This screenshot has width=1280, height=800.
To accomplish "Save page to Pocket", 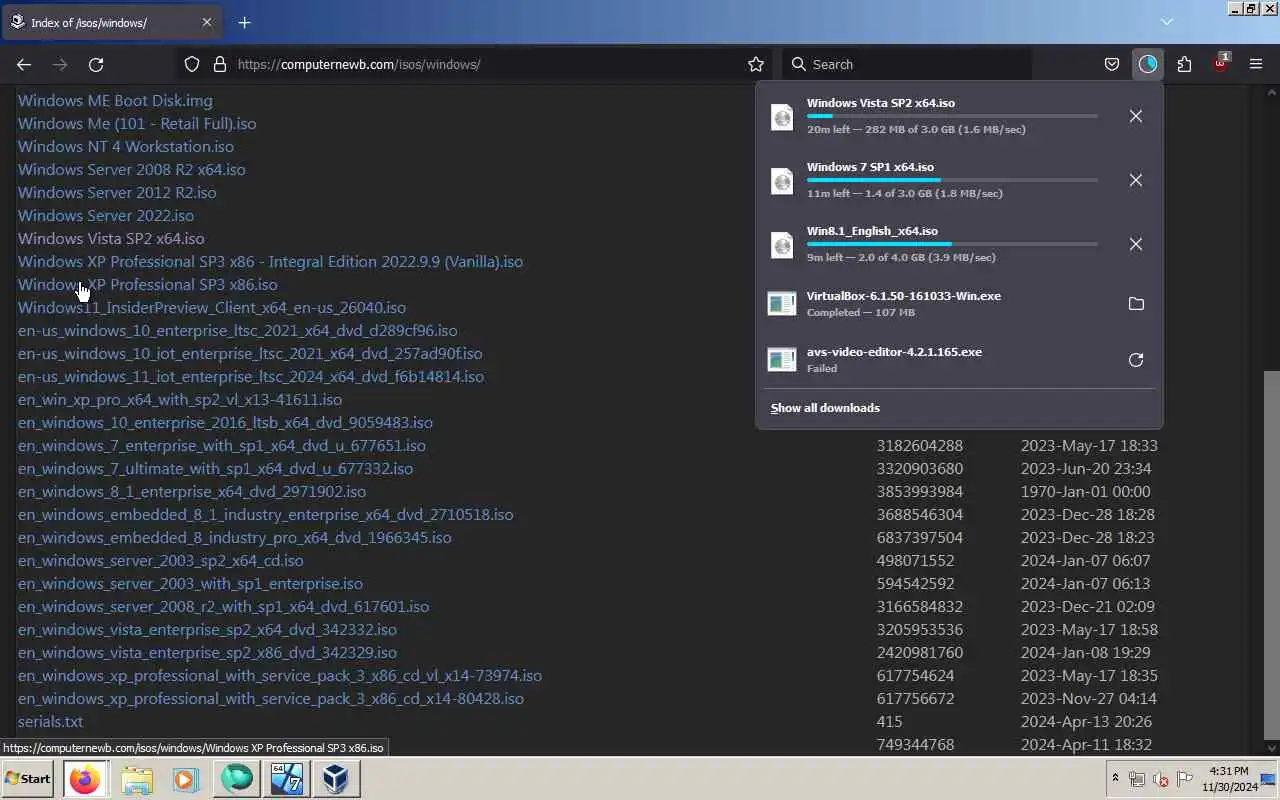I will (x=1111, y=64).
